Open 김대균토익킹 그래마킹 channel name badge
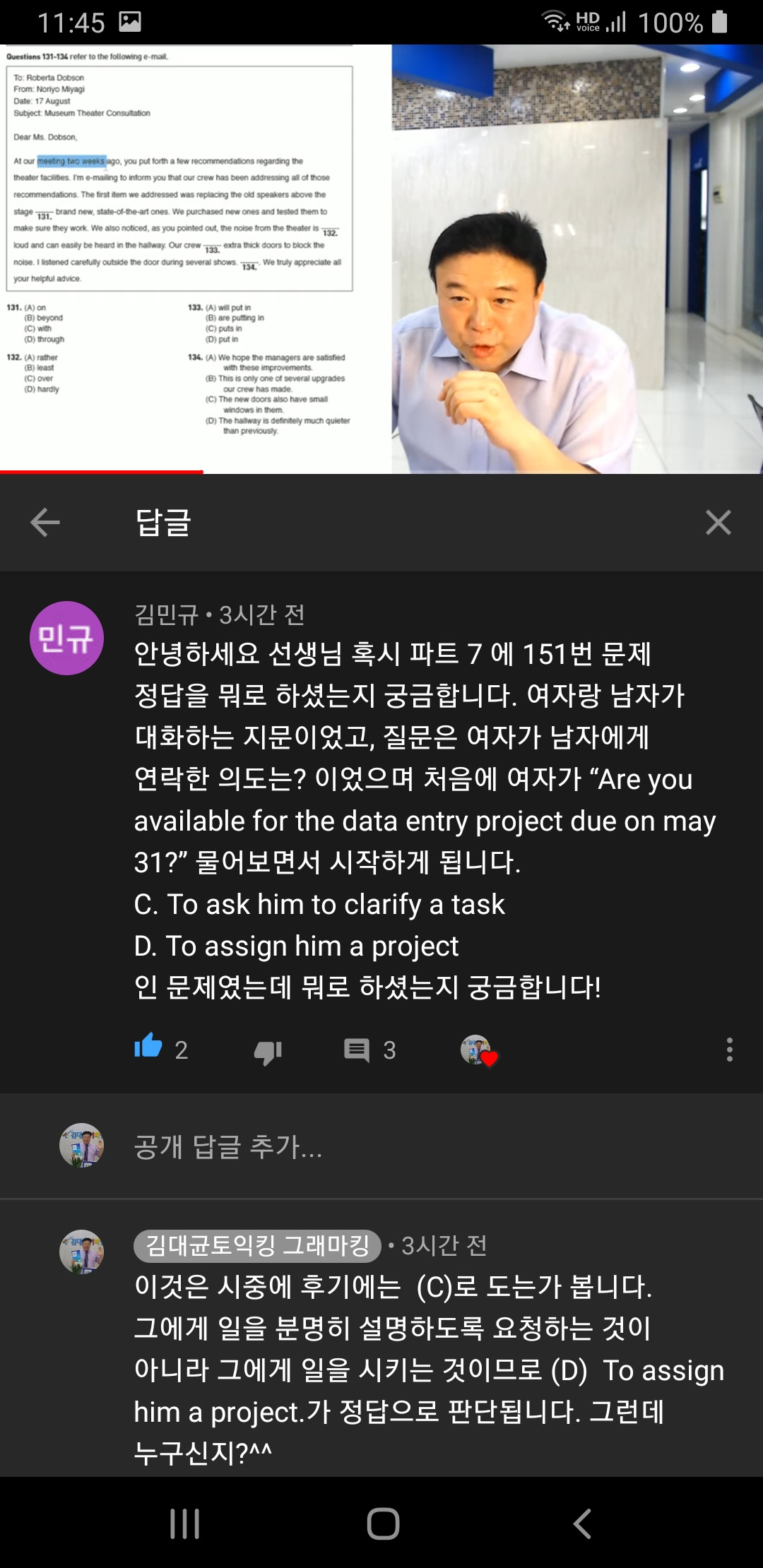The height and width of the screenshot is (1568, 763). pos(257,1245)
